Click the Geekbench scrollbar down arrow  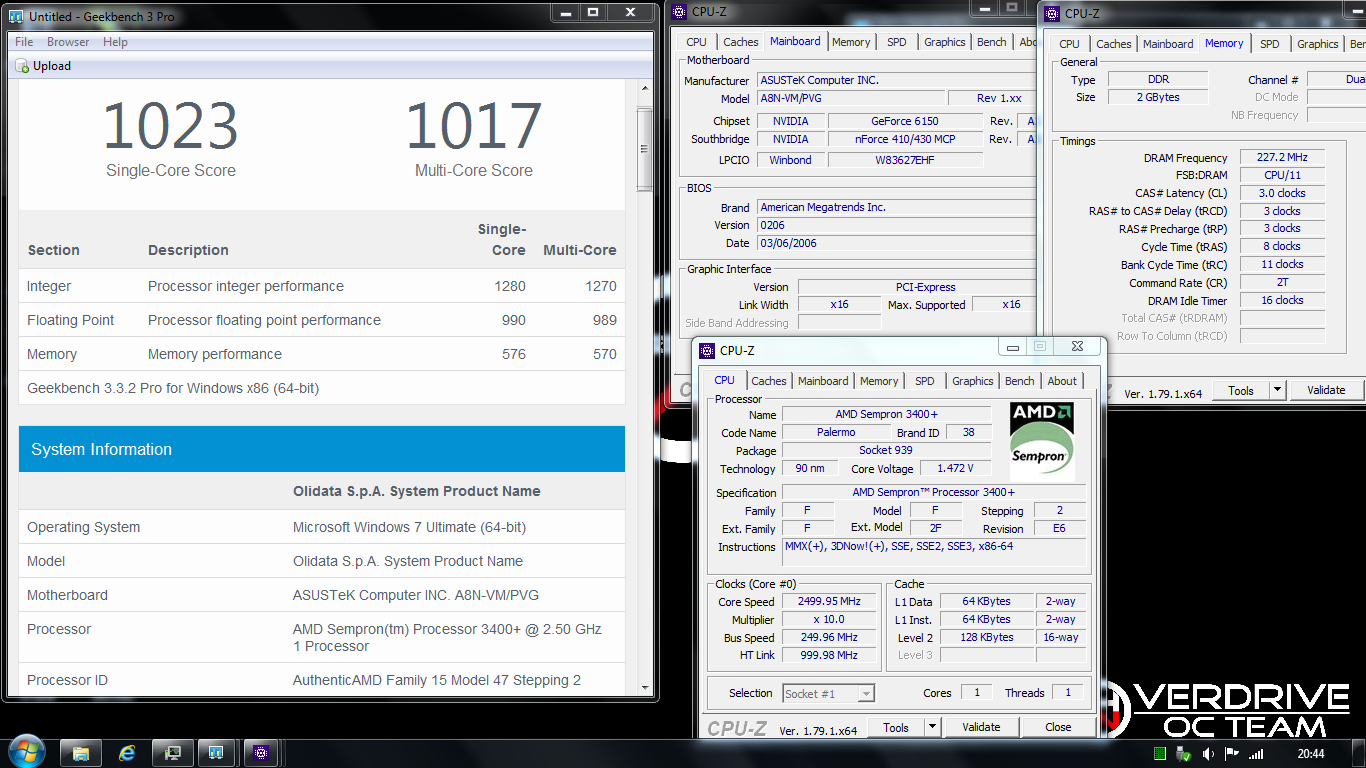[x=645, y=689]
